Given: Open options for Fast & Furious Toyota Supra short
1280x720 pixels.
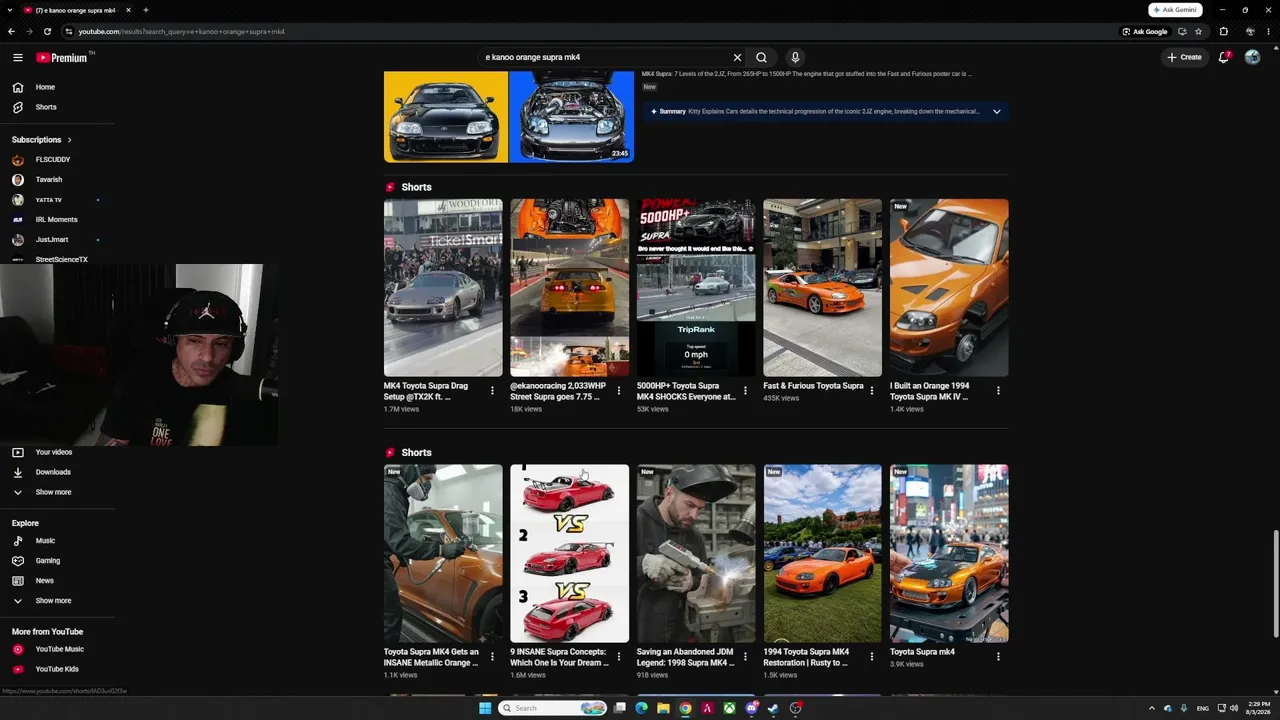Looking at the screenshot, I should click(872, 391).
